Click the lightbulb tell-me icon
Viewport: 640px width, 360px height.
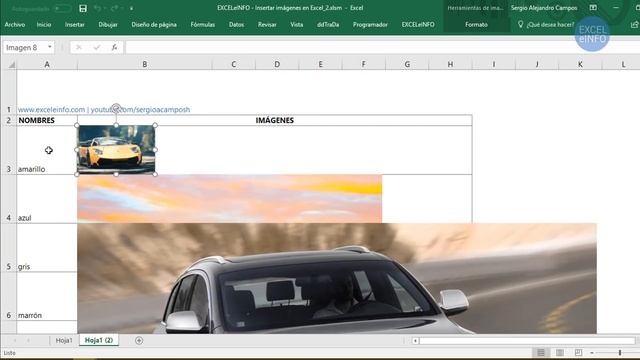[x=520, y=24]
